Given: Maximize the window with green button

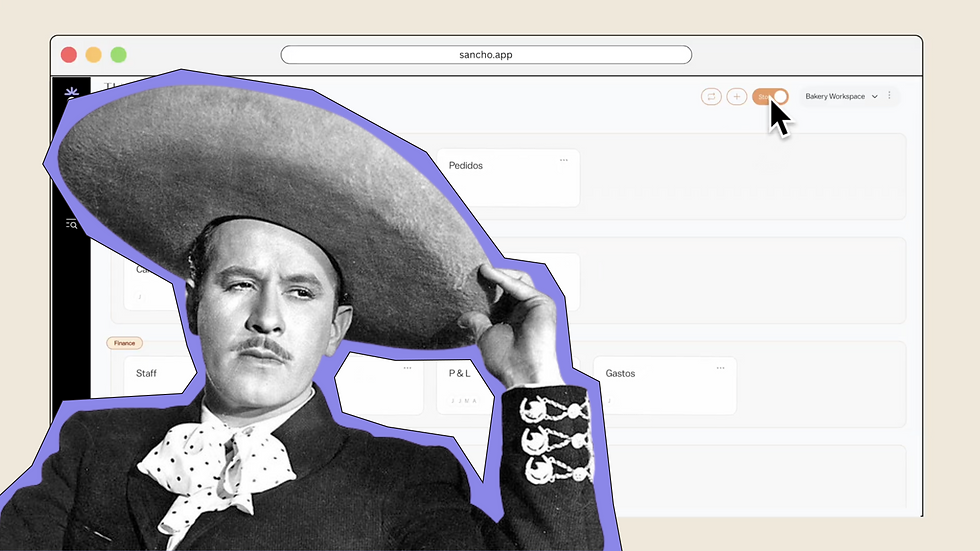Looking at the screenshot, I should pos(119,55).
